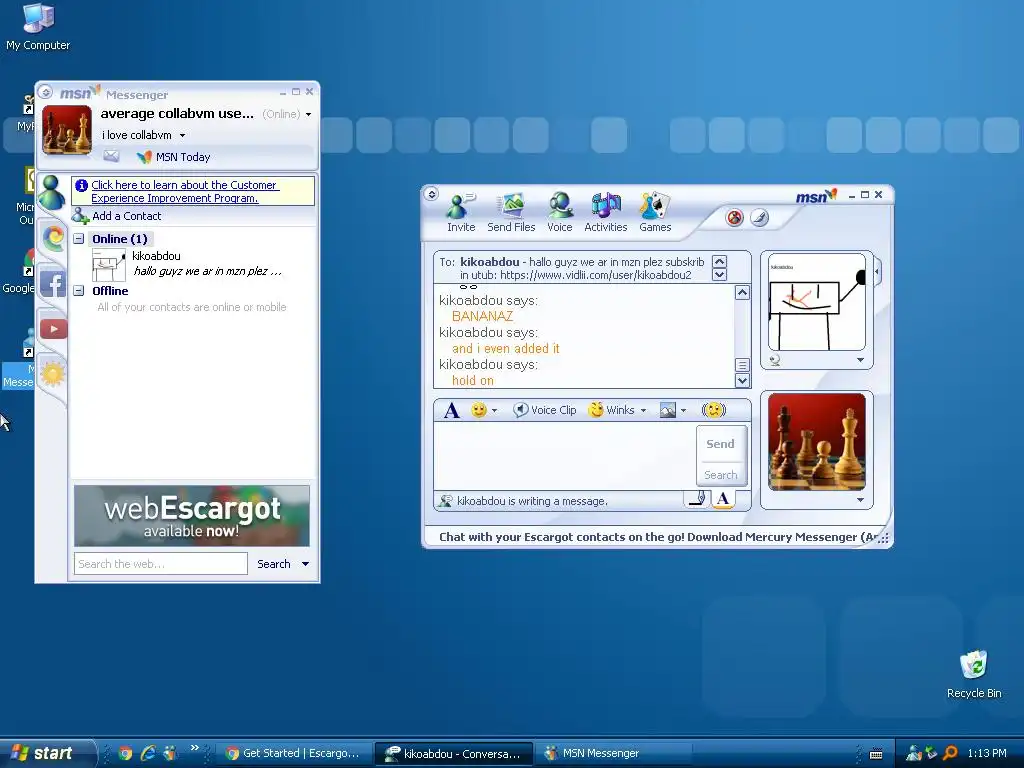Show menu via conversation window corner button
Viewport: 1024px width, 768px height.
pos(431,194)
